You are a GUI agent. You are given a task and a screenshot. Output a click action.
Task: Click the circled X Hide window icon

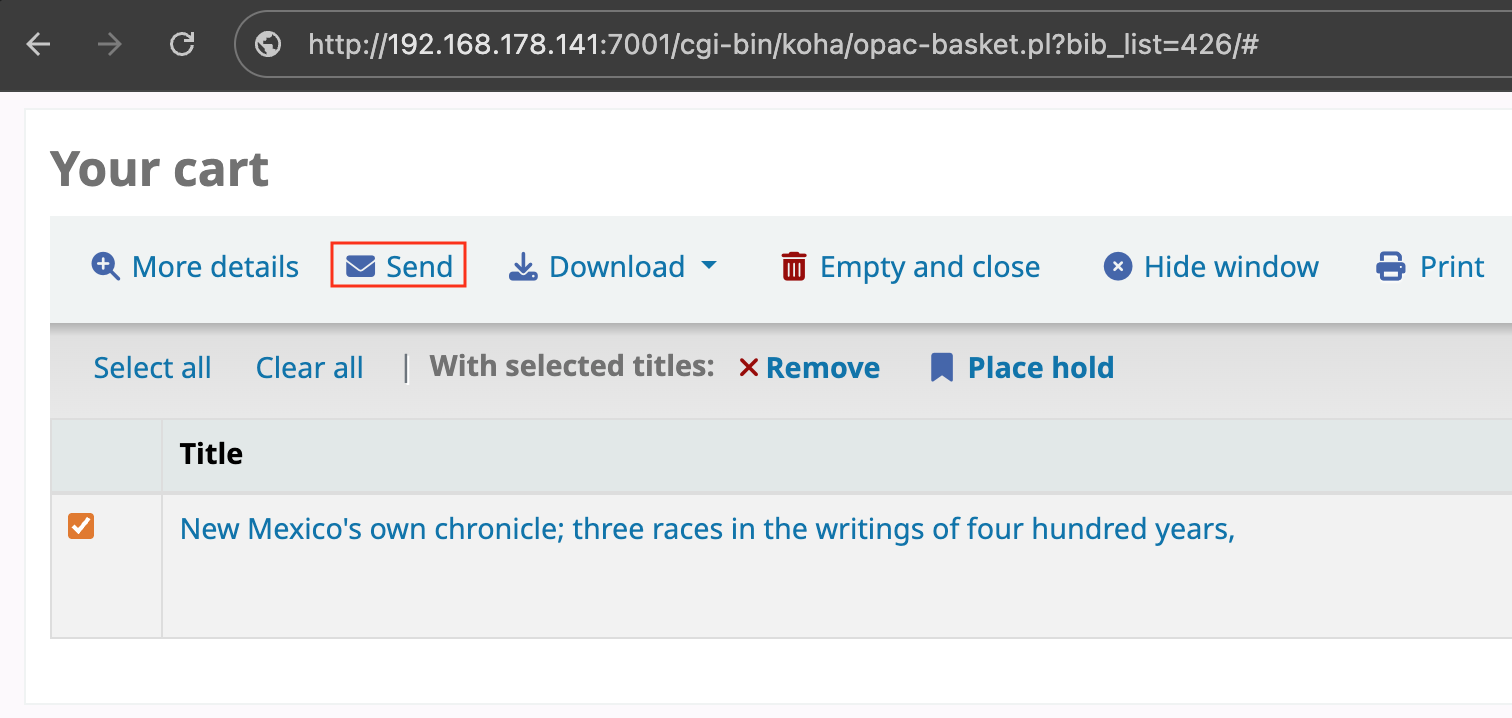(1118, 266)
